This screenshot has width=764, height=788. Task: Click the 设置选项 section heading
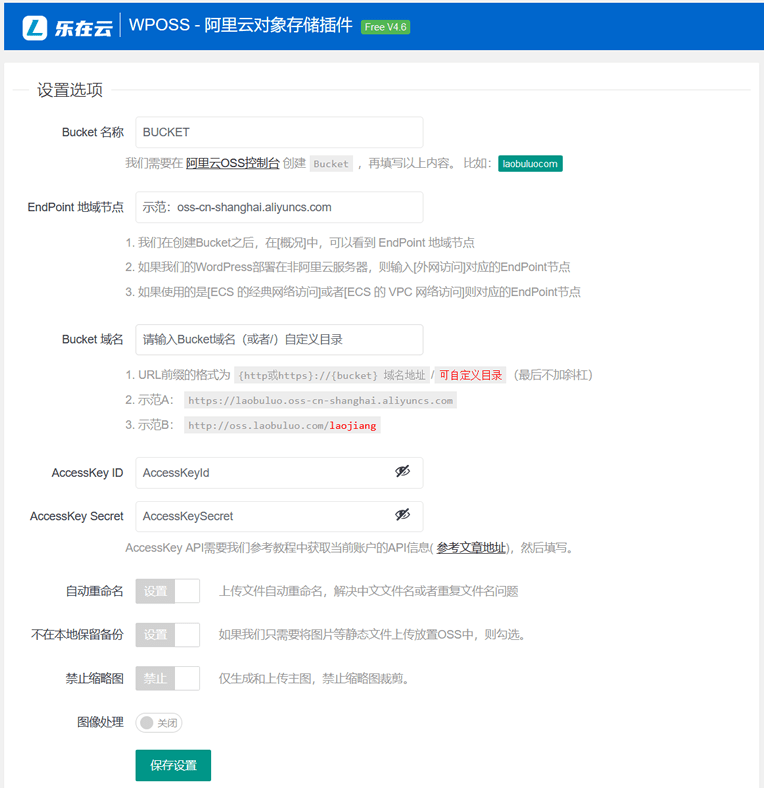[70, 90]
